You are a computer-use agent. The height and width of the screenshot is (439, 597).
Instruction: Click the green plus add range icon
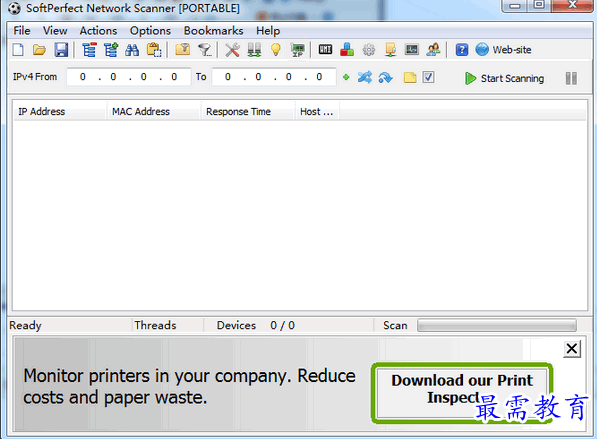[346, 77]
